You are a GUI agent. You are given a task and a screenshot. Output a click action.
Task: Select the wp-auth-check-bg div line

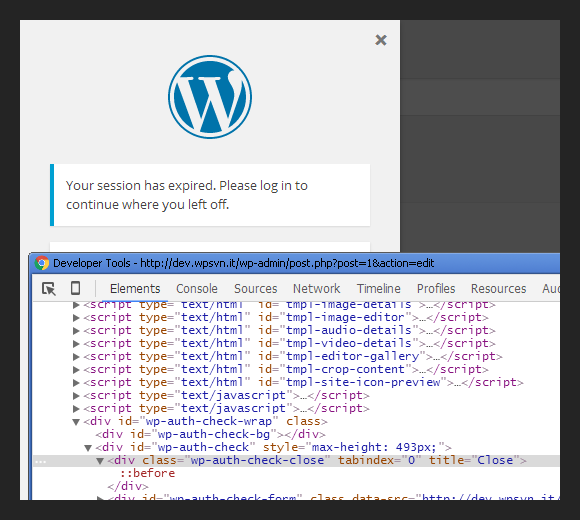coord(210,434)
